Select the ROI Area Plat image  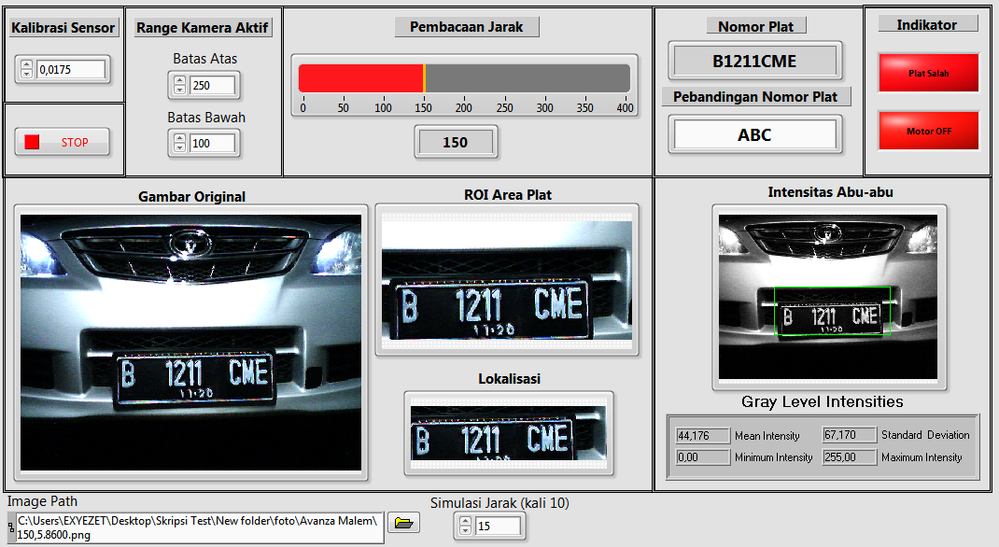pos(507,281)
